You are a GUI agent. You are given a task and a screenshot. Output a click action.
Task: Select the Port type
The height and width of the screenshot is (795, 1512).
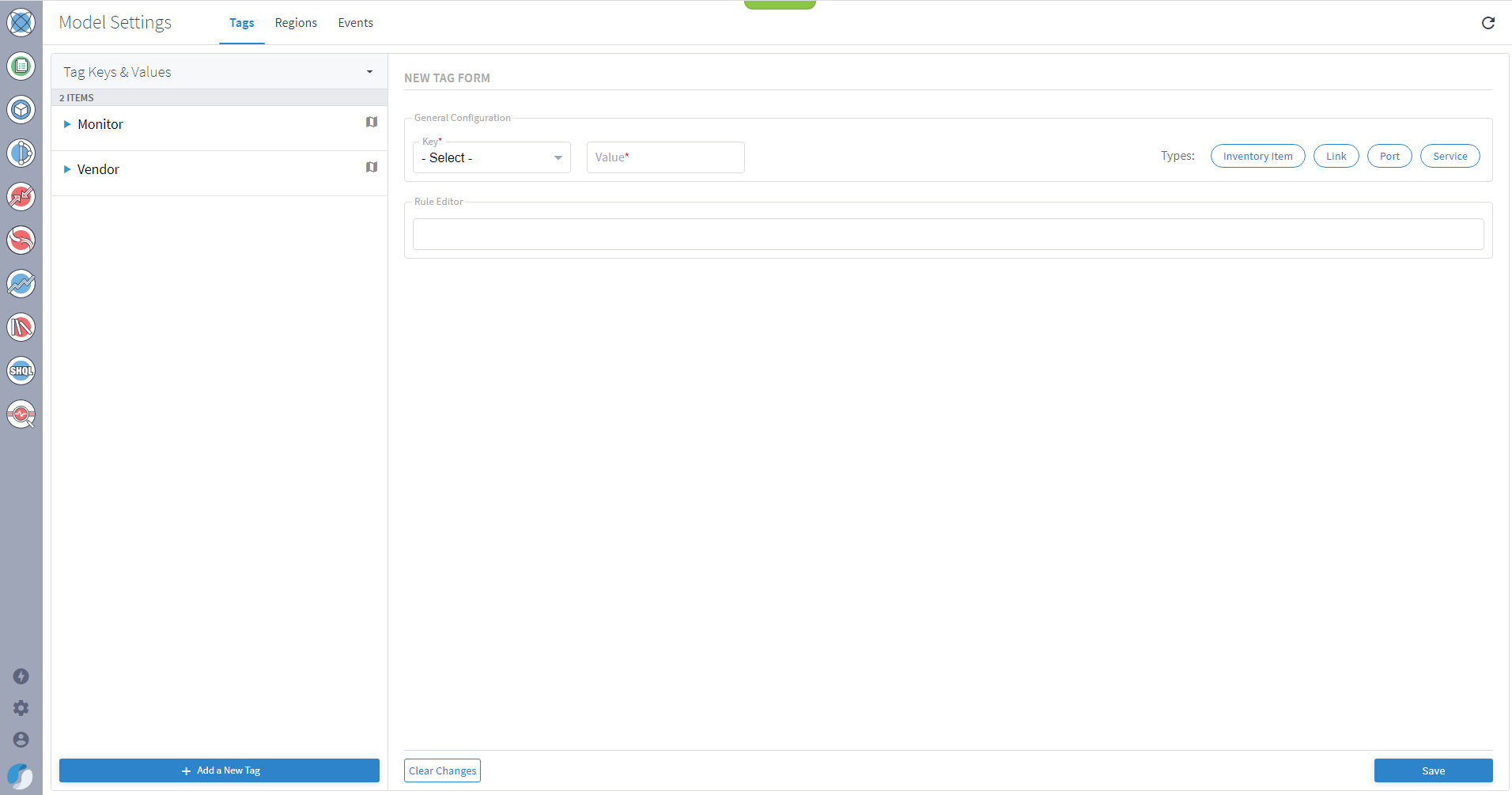pyautogui.click(x=1389, y=156)
